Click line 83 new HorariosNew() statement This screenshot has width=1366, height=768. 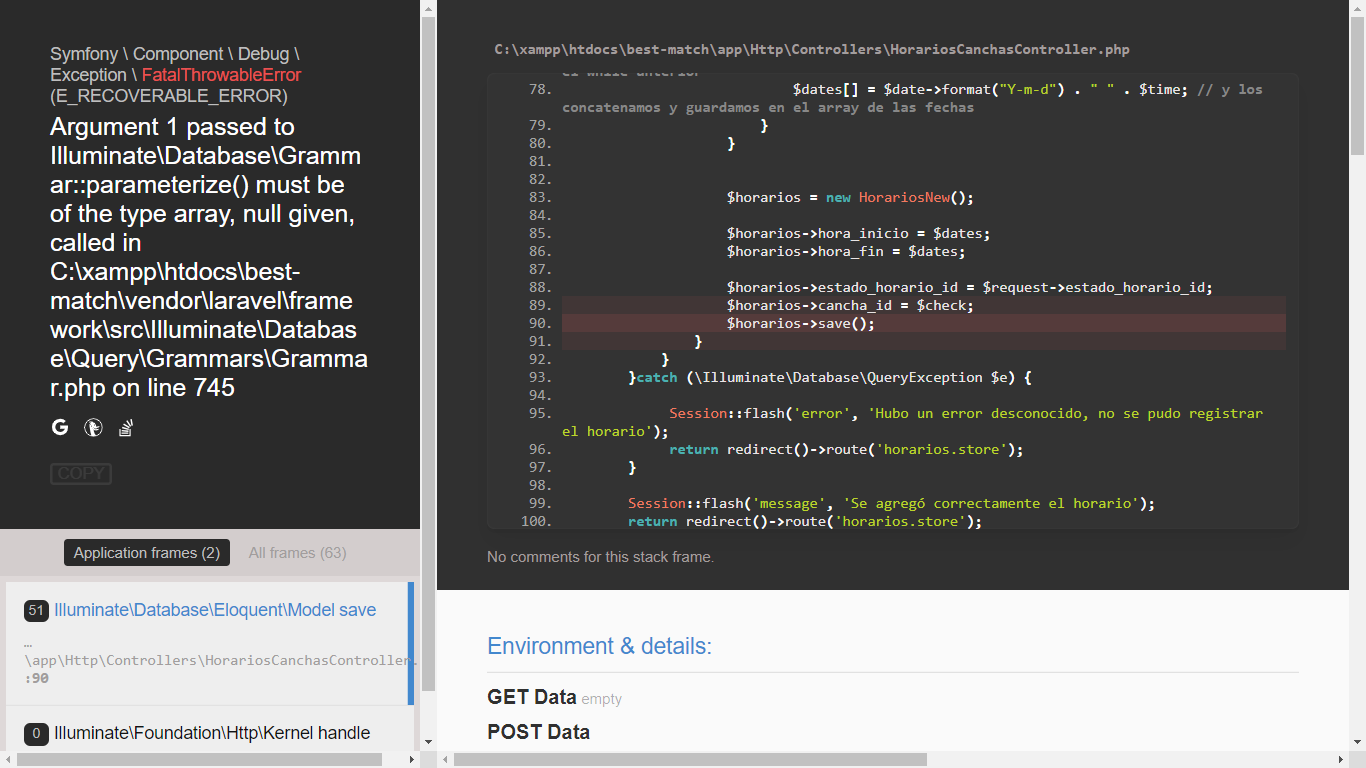pyautogui.click(x=850, y=197)
